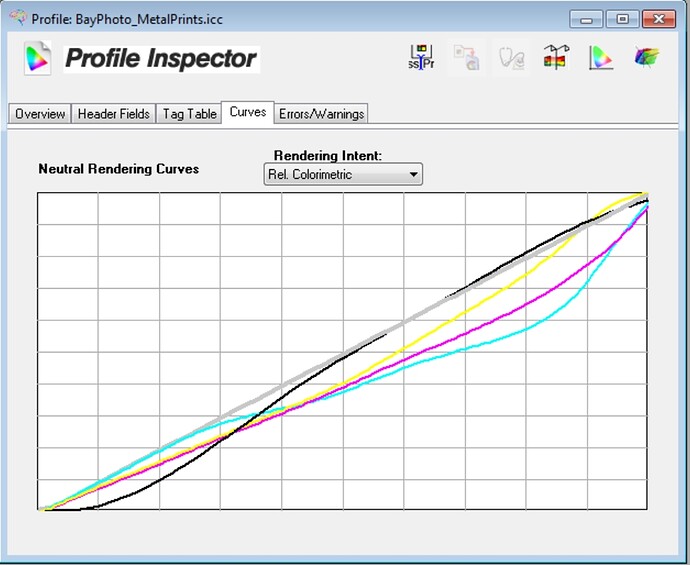The width and height of the screenshot is (690, 565).
Task: Click the Neutral Rendering Curves label
Action: coord(118,169)
